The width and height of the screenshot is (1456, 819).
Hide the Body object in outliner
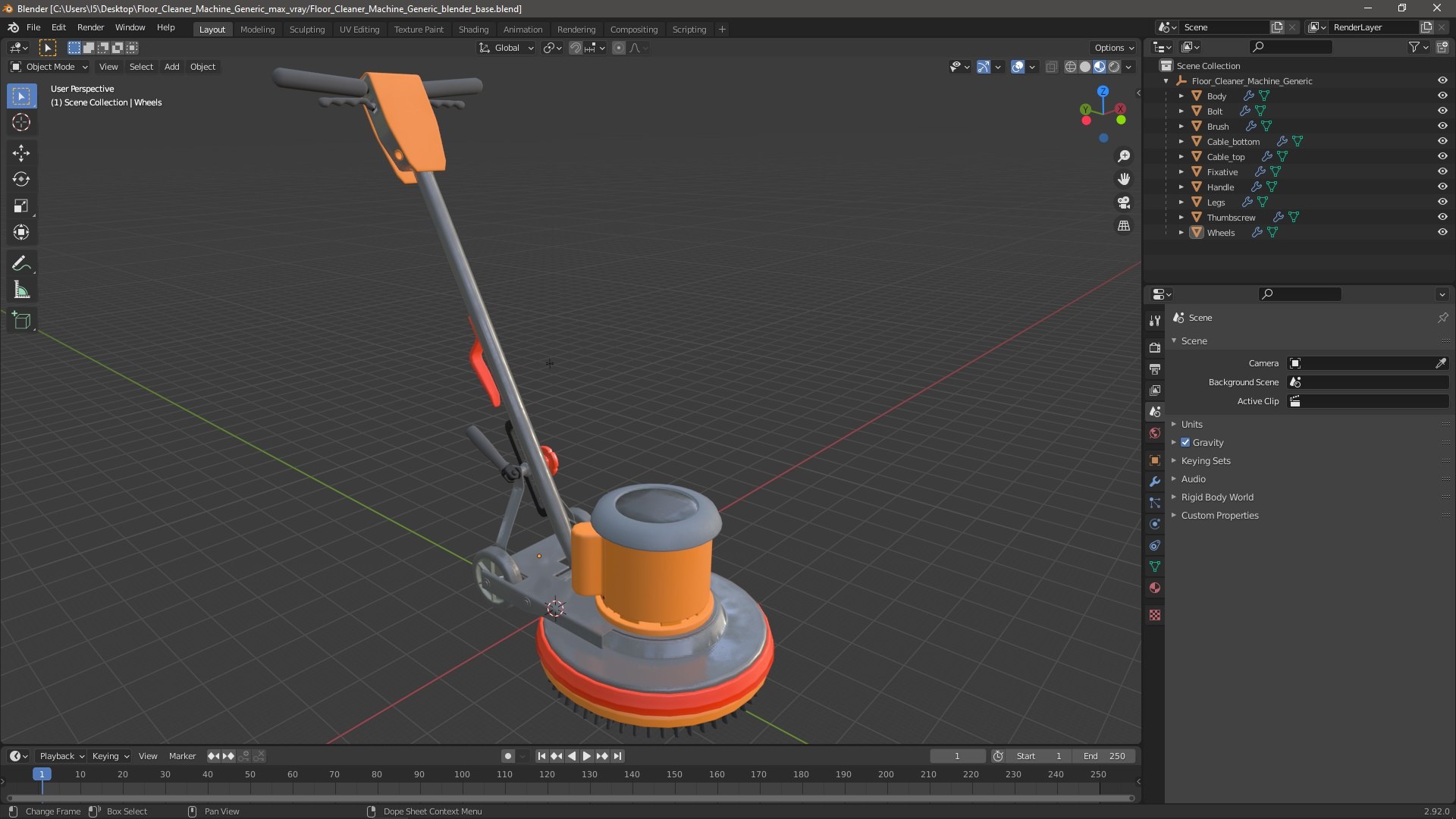1442,96
